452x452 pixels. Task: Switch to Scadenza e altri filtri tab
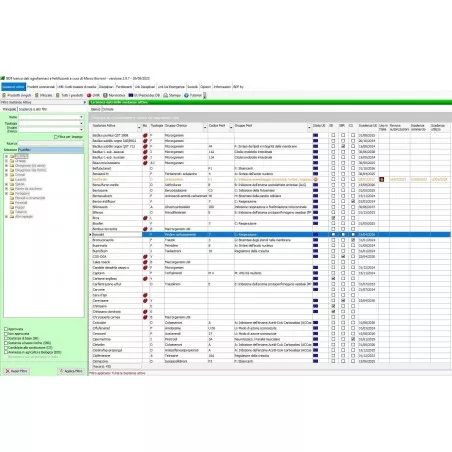33,109
